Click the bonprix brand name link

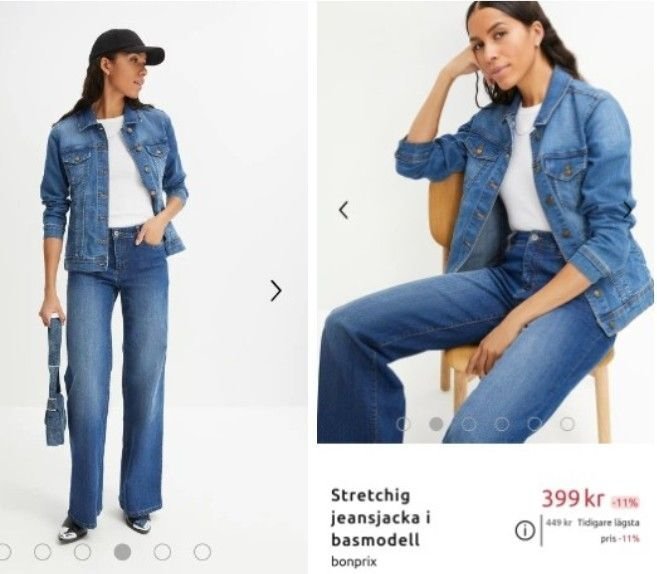(x=354, y=561)
